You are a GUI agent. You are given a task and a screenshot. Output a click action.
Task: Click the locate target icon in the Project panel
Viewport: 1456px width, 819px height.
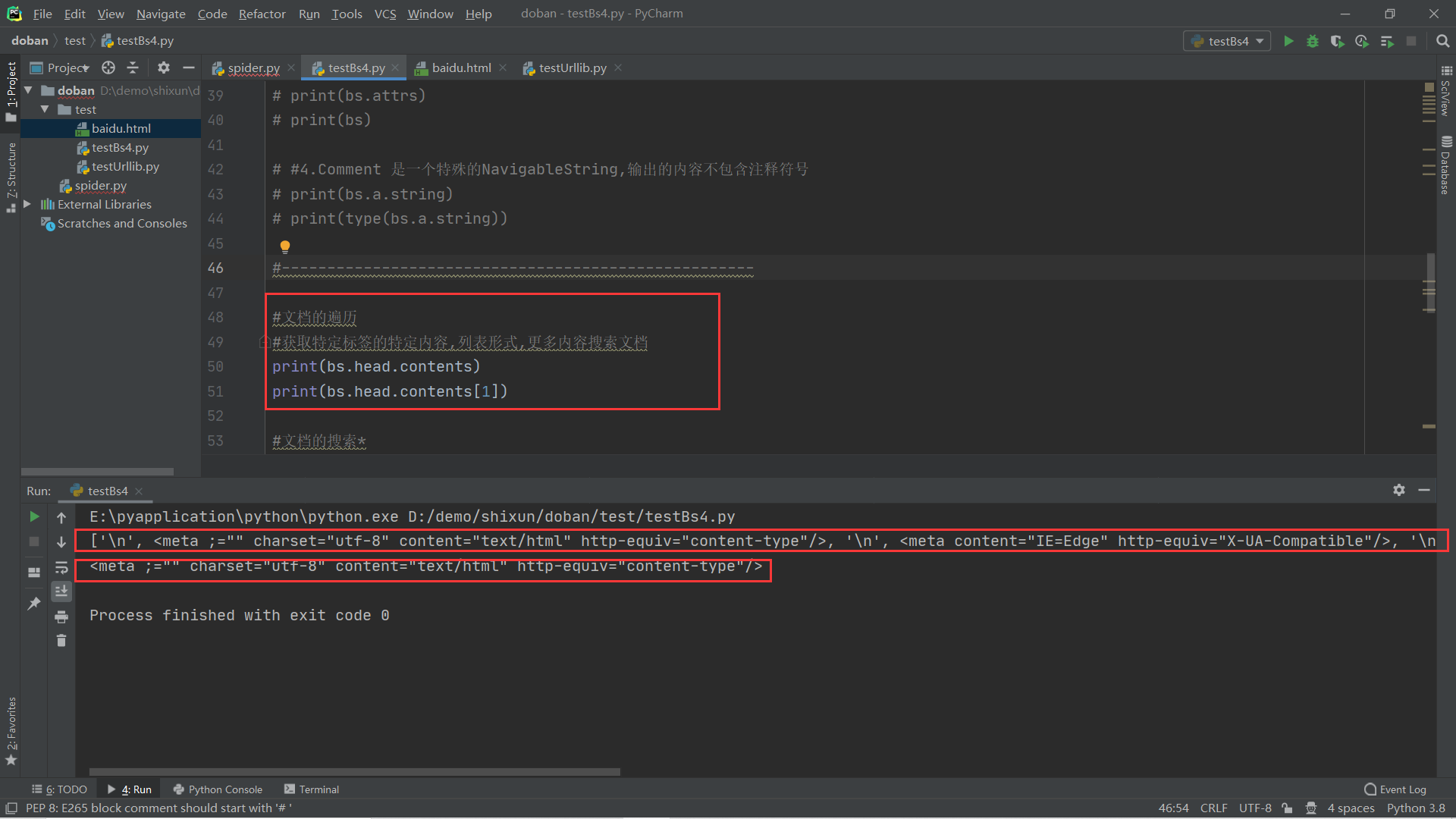pos(108,67)
